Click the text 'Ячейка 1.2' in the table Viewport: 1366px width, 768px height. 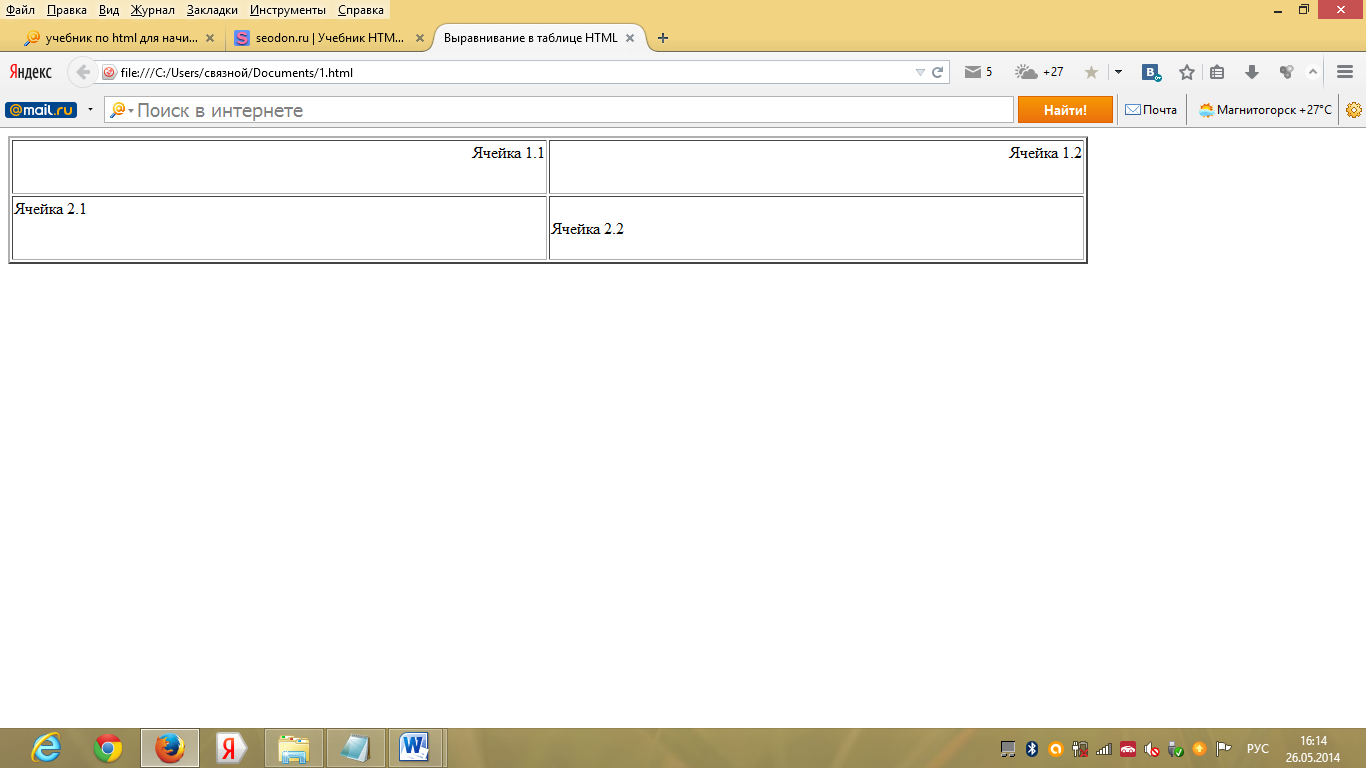[x=1045, y=153]
